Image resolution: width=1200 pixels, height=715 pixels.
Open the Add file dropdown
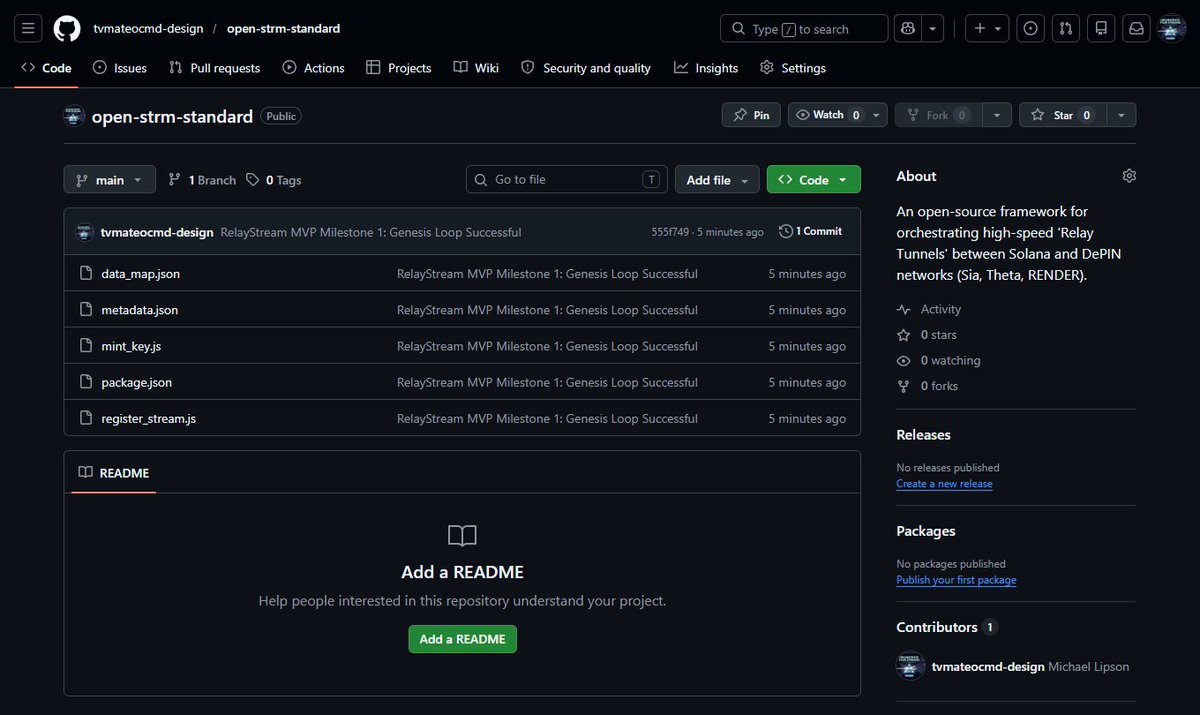718,180
